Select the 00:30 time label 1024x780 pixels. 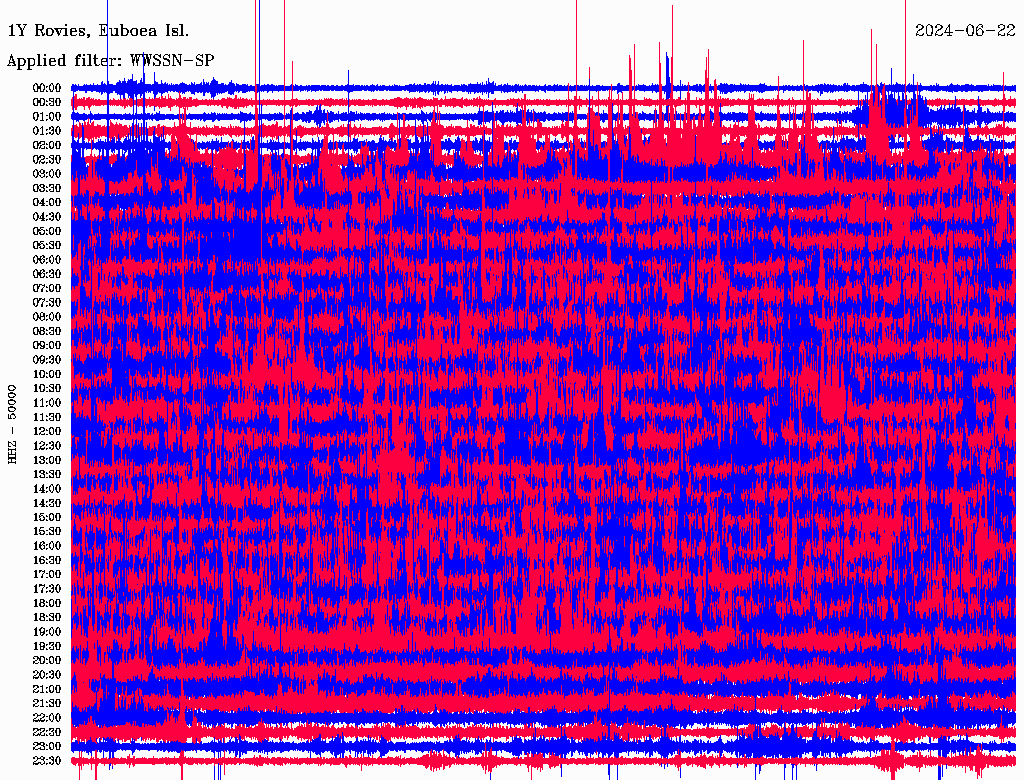47,102
